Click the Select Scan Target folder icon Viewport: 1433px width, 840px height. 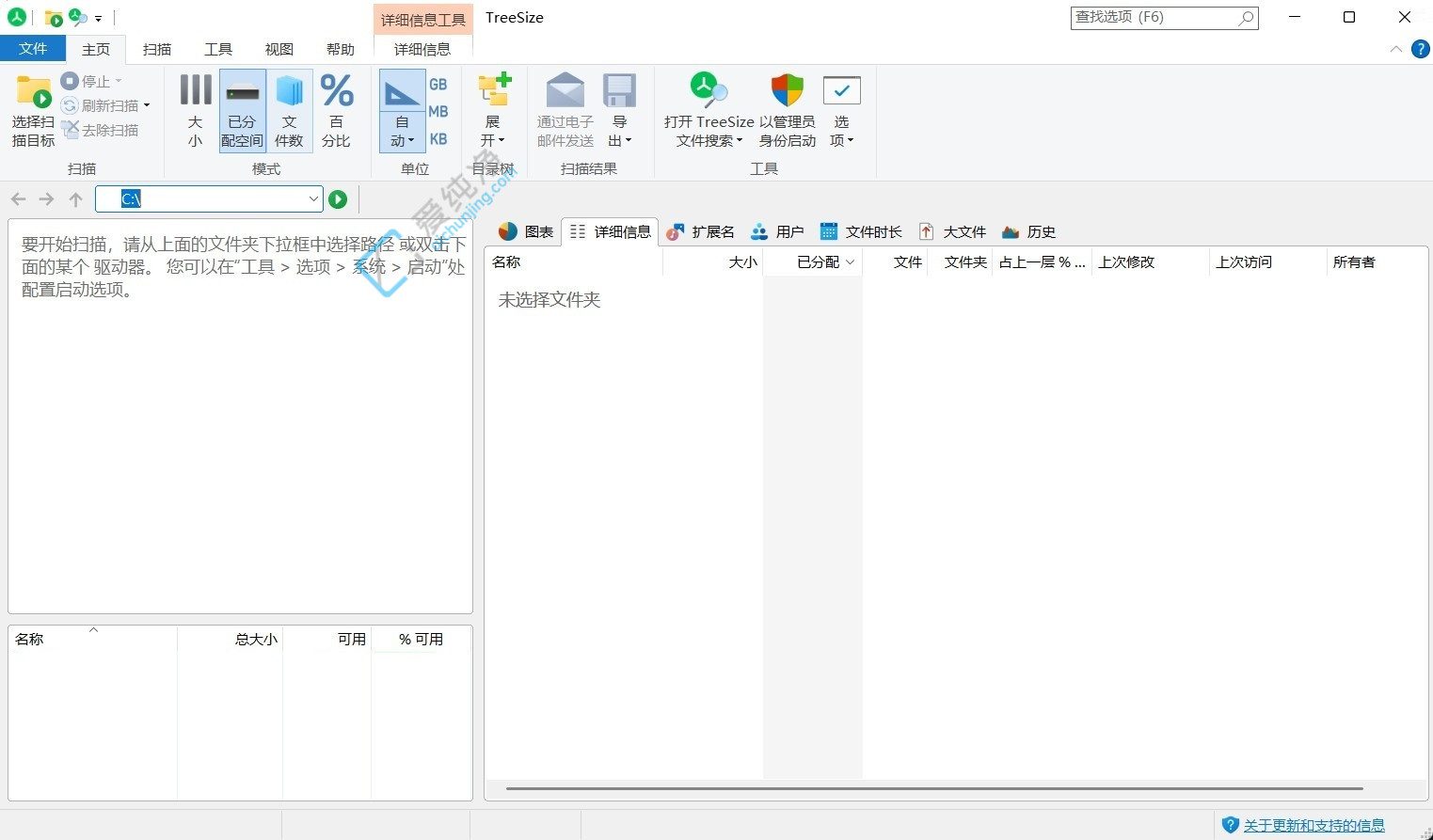click(33, 92)
